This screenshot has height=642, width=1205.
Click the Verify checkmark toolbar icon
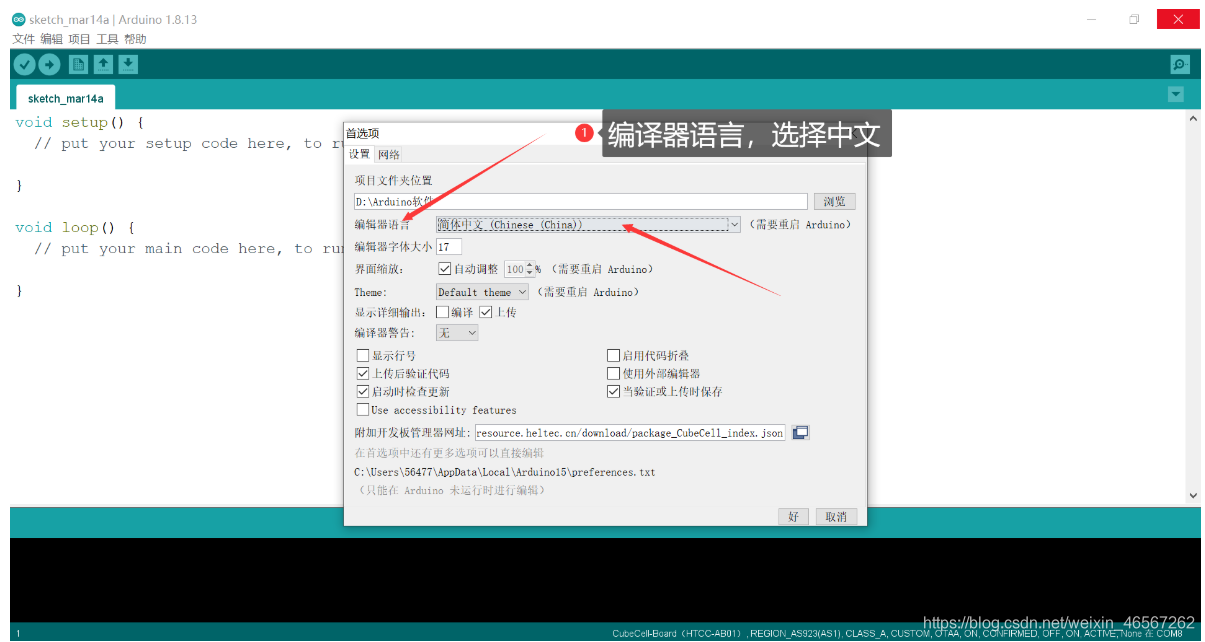pyautogui.click(x=23, y=64)
